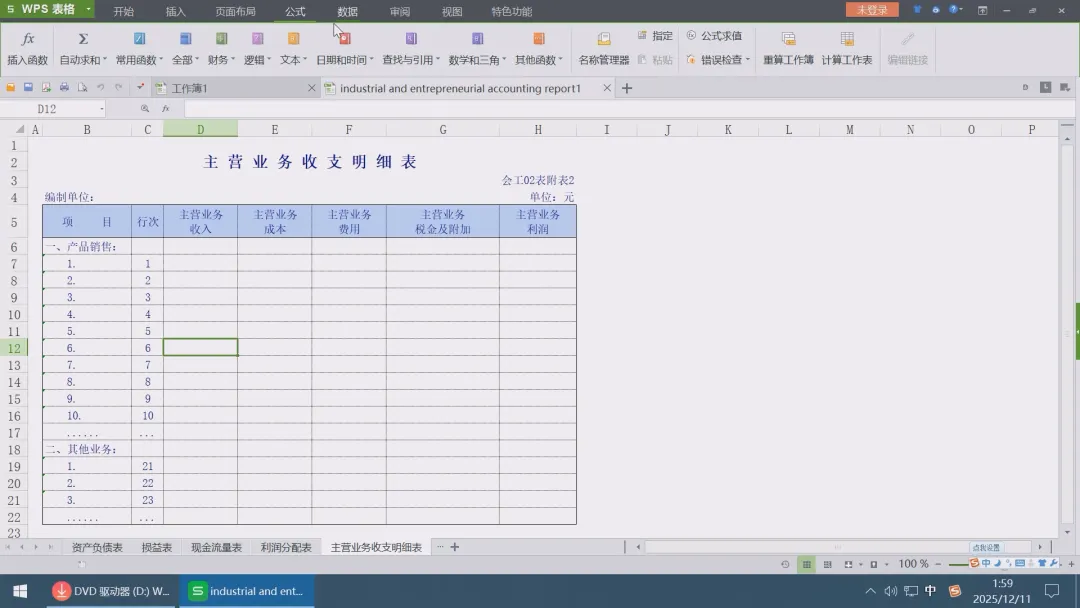The width and height of the screenshot is (1080, 608).
Task: Add a new sheet with the plus button
Action: tap(455, 547)
